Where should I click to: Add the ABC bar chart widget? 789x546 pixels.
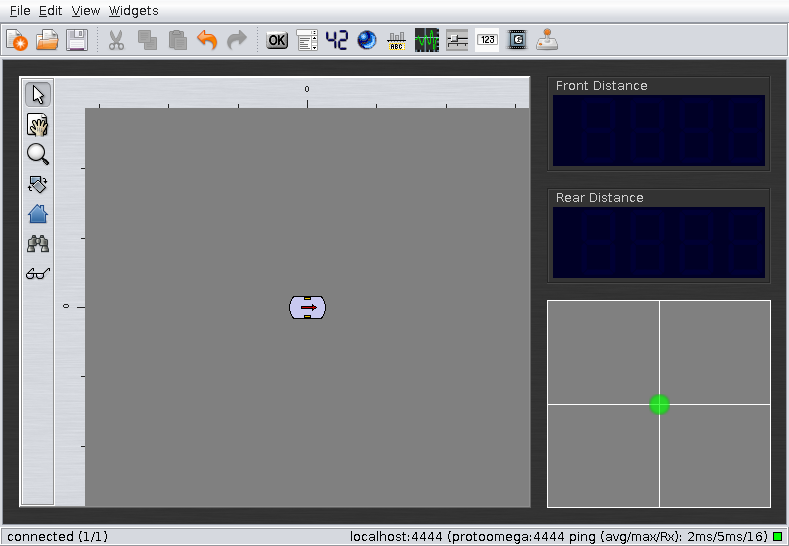point(397,40)
